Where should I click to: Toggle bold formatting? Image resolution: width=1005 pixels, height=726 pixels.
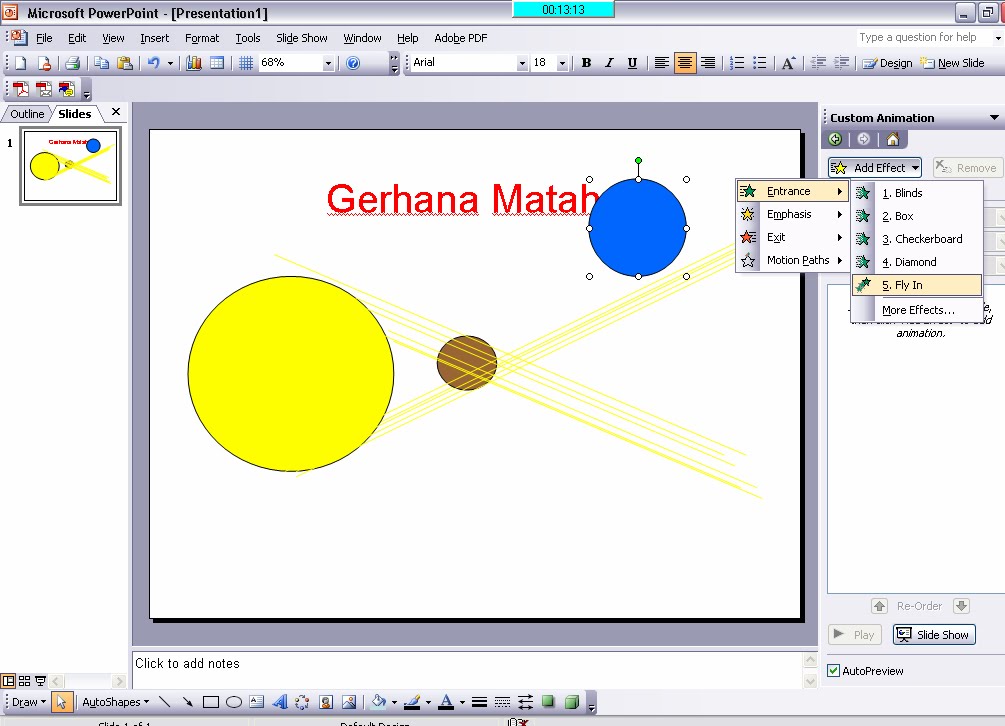(586, 62)
